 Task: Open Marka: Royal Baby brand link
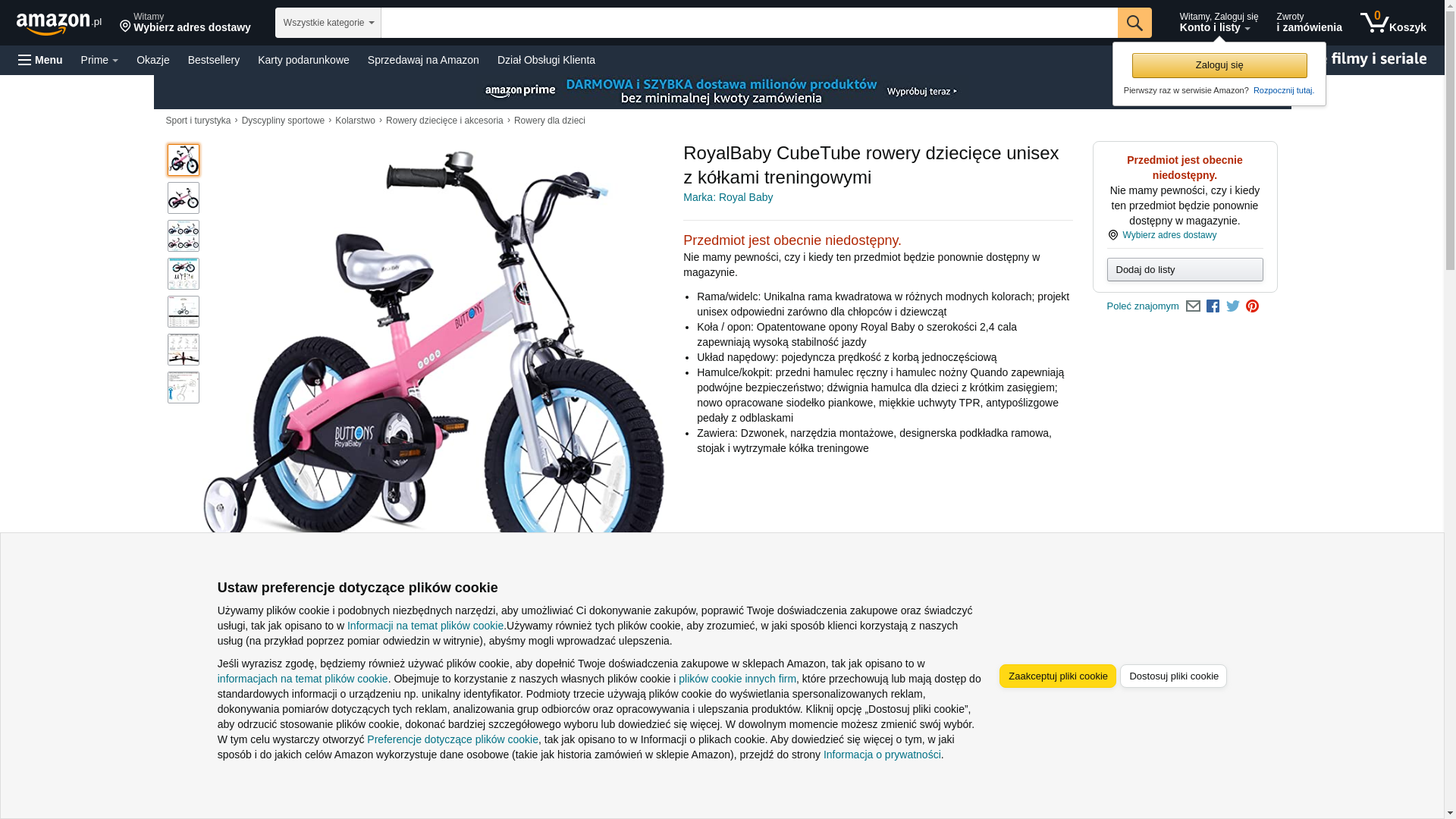728,197
